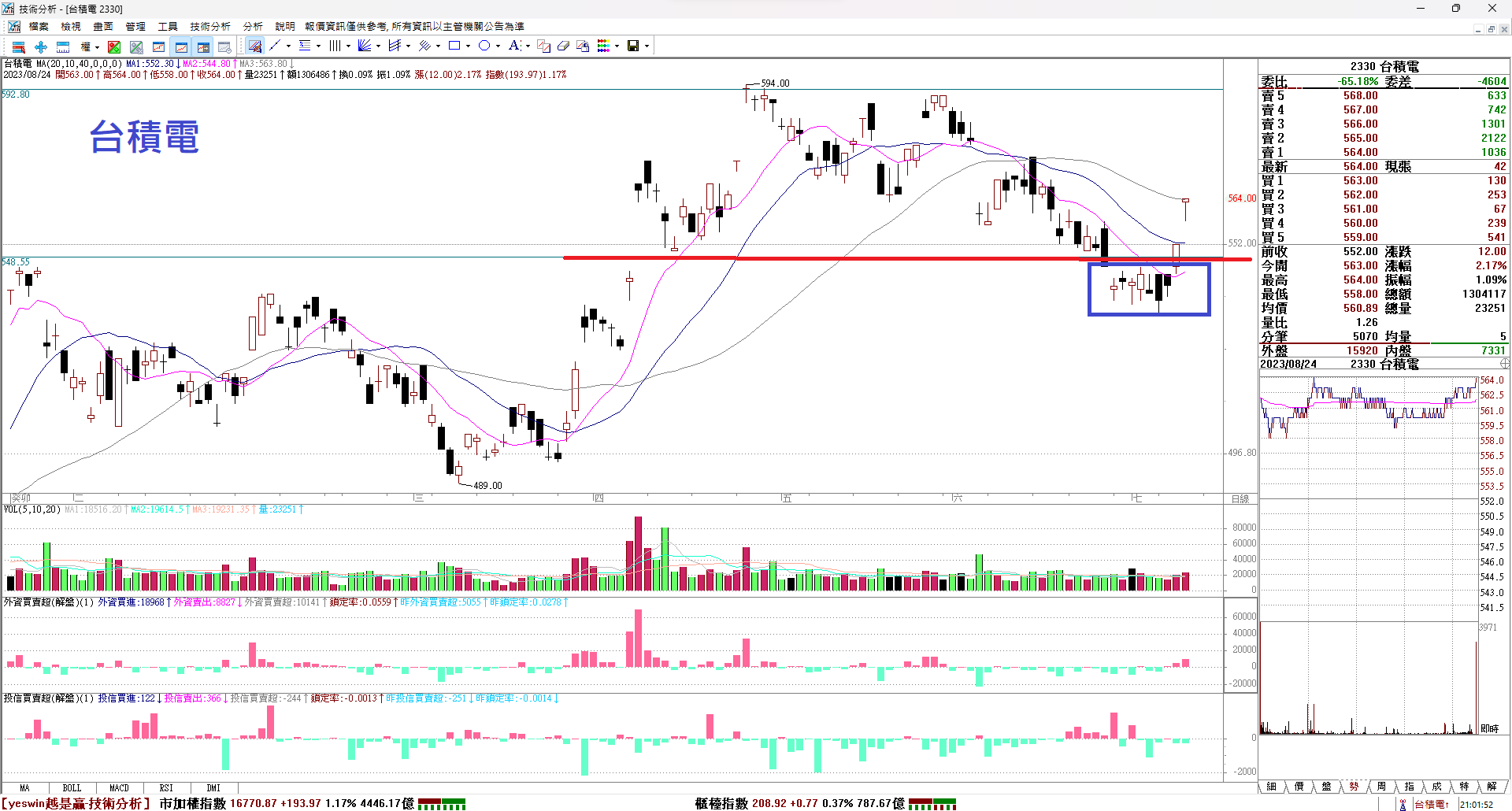Open the 工具 menu
Image resolution: width=1512 pixels, height=811 pixels.
(168, 26)
